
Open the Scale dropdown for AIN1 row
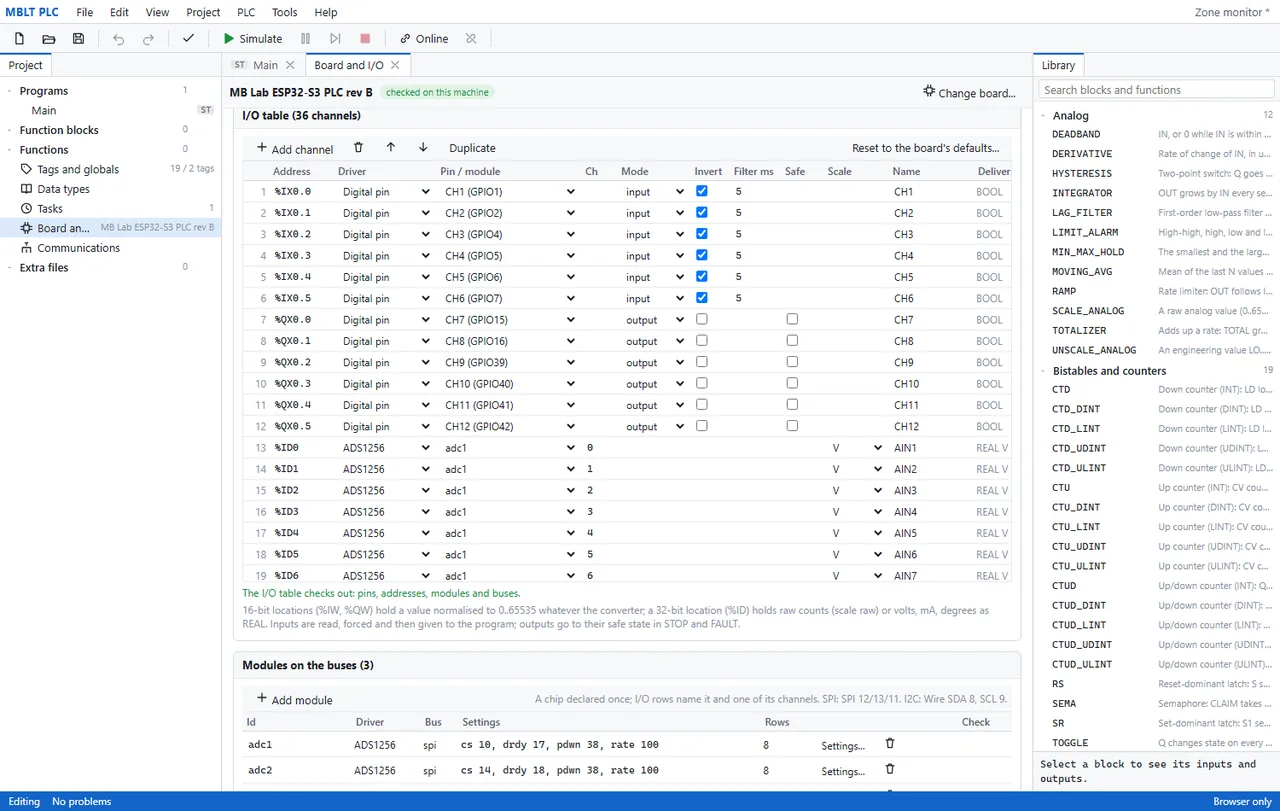pyautogui.click(x=857, y=448)
